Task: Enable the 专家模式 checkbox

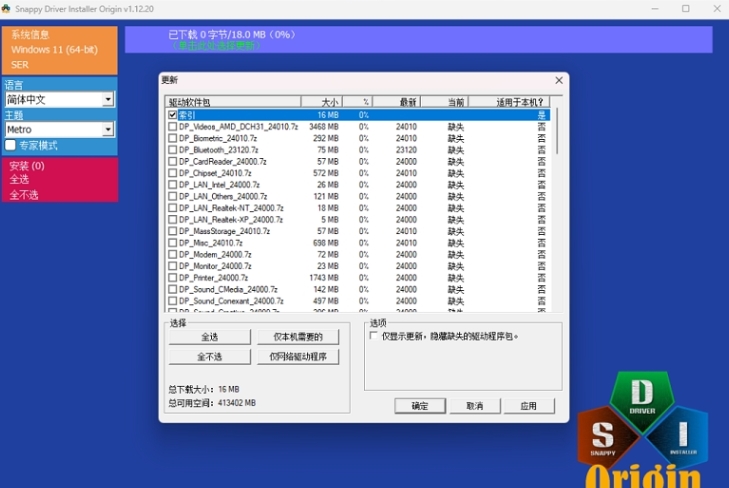Action: 10,145
